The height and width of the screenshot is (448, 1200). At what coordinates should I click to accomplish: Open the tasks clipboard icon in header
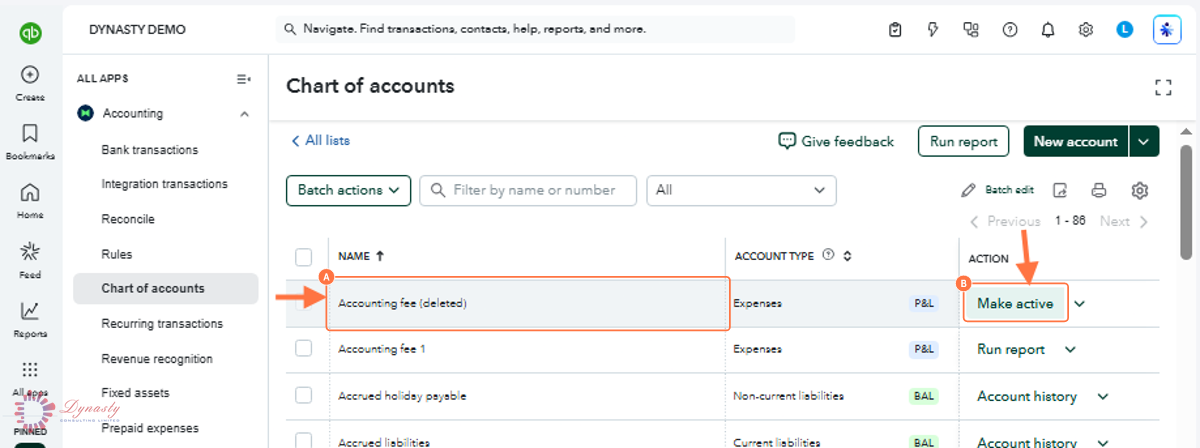tap(895, 30)
